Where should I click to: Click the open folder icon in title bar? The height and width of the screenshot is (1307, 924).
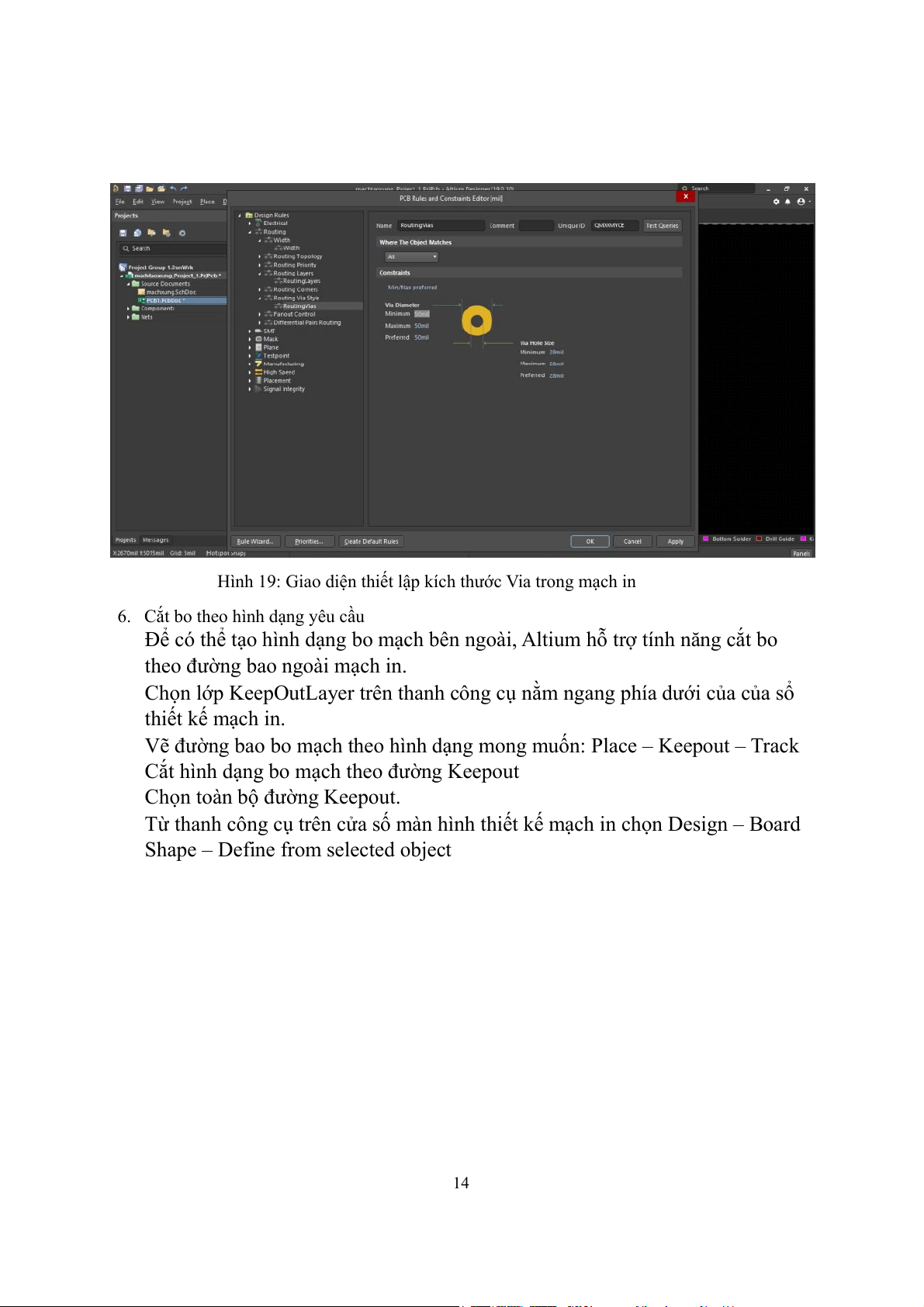pyautogui.click(x=150, y=188)
